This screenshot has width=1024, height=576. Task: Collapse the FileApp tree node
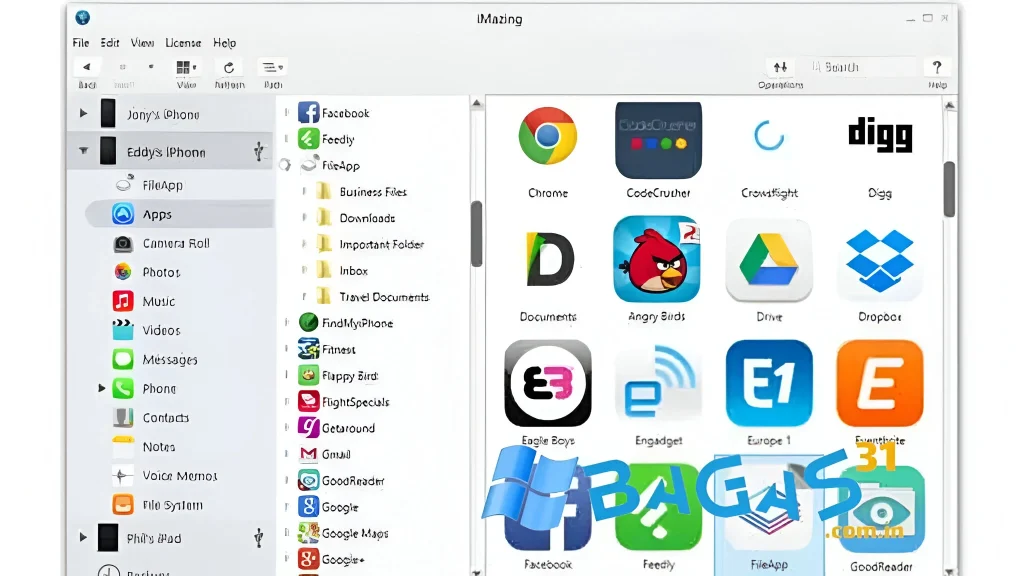285,165
